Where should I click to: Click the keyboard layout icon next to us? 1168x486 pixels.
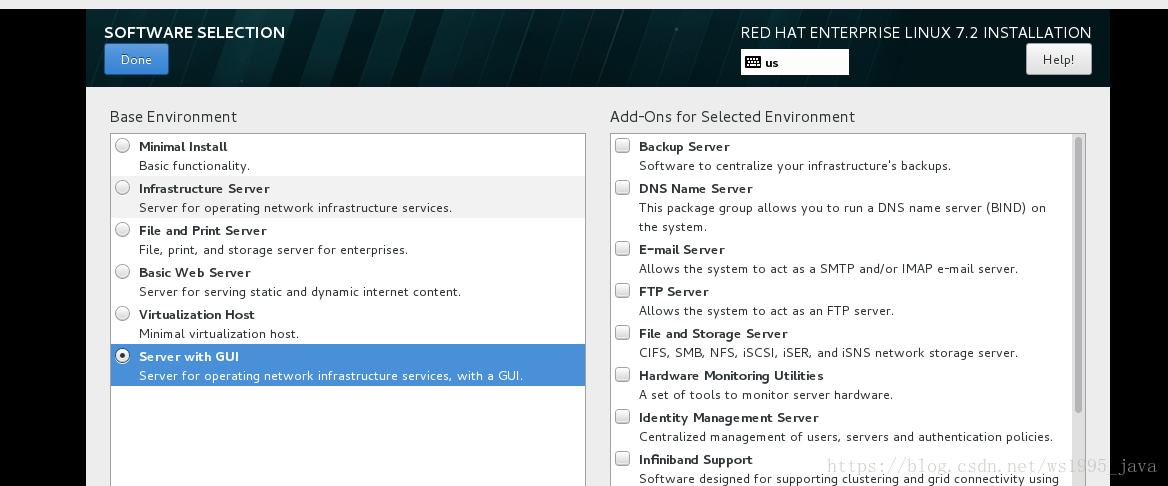752,63
